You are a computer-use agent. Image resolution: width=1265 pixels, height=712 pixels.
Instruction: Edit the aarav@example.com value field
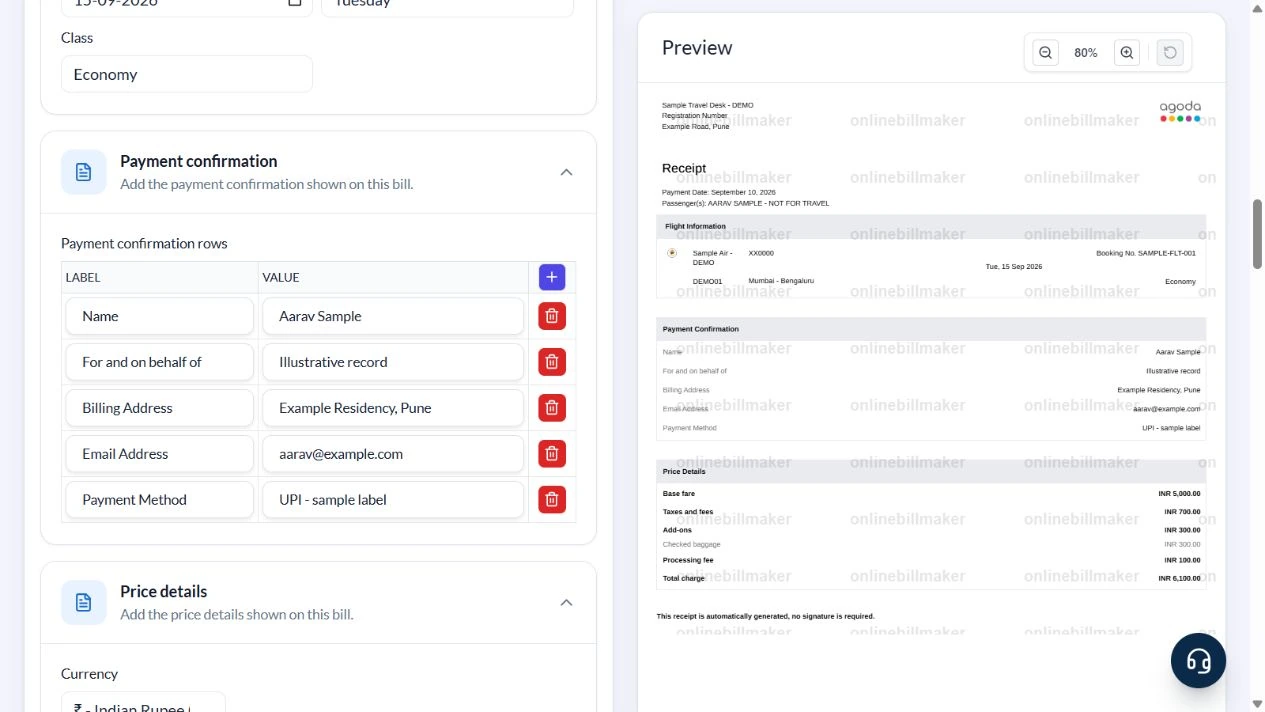tap(393, 454)
